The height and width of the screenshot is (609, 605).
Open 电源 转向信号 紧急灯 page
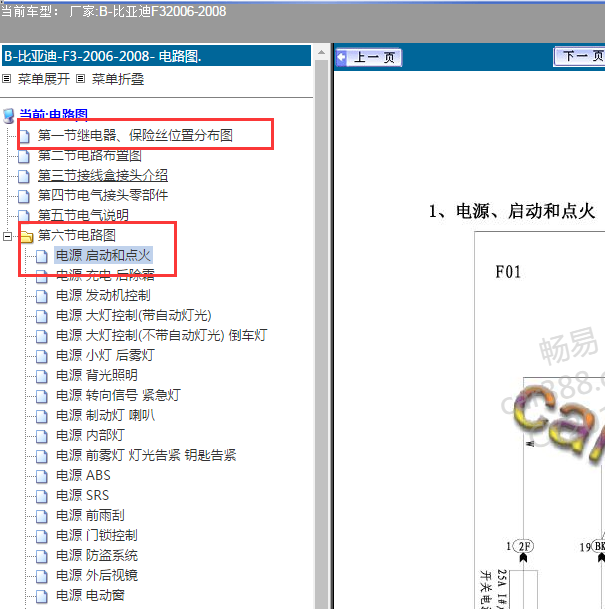click(x=118, y=395)
